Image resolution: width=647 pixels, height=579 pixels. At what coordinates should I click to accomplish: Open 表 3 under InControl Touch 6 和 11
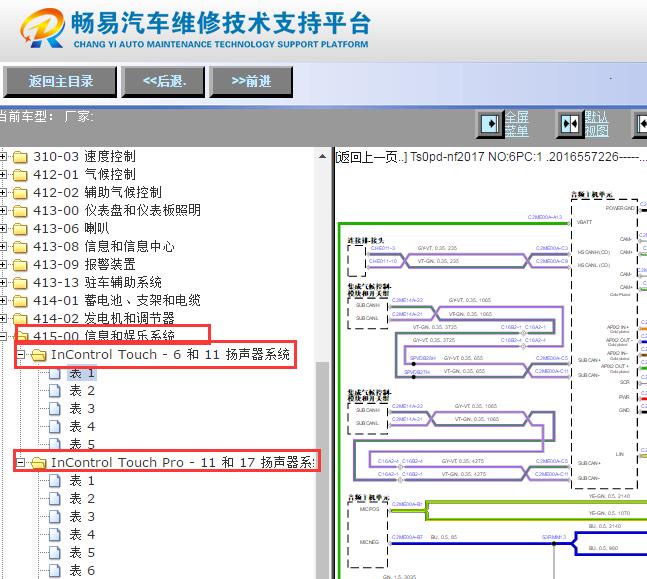[x=82, y=409]
